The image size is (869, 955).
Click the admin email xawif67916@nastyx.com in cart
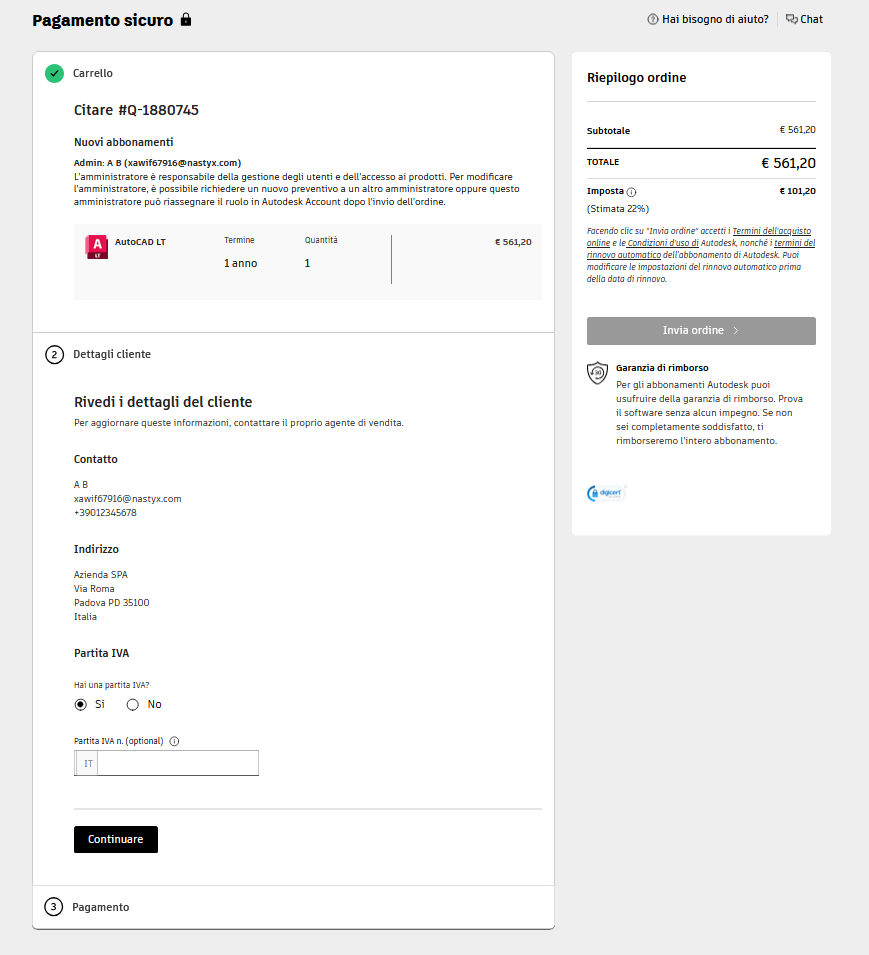183,163
